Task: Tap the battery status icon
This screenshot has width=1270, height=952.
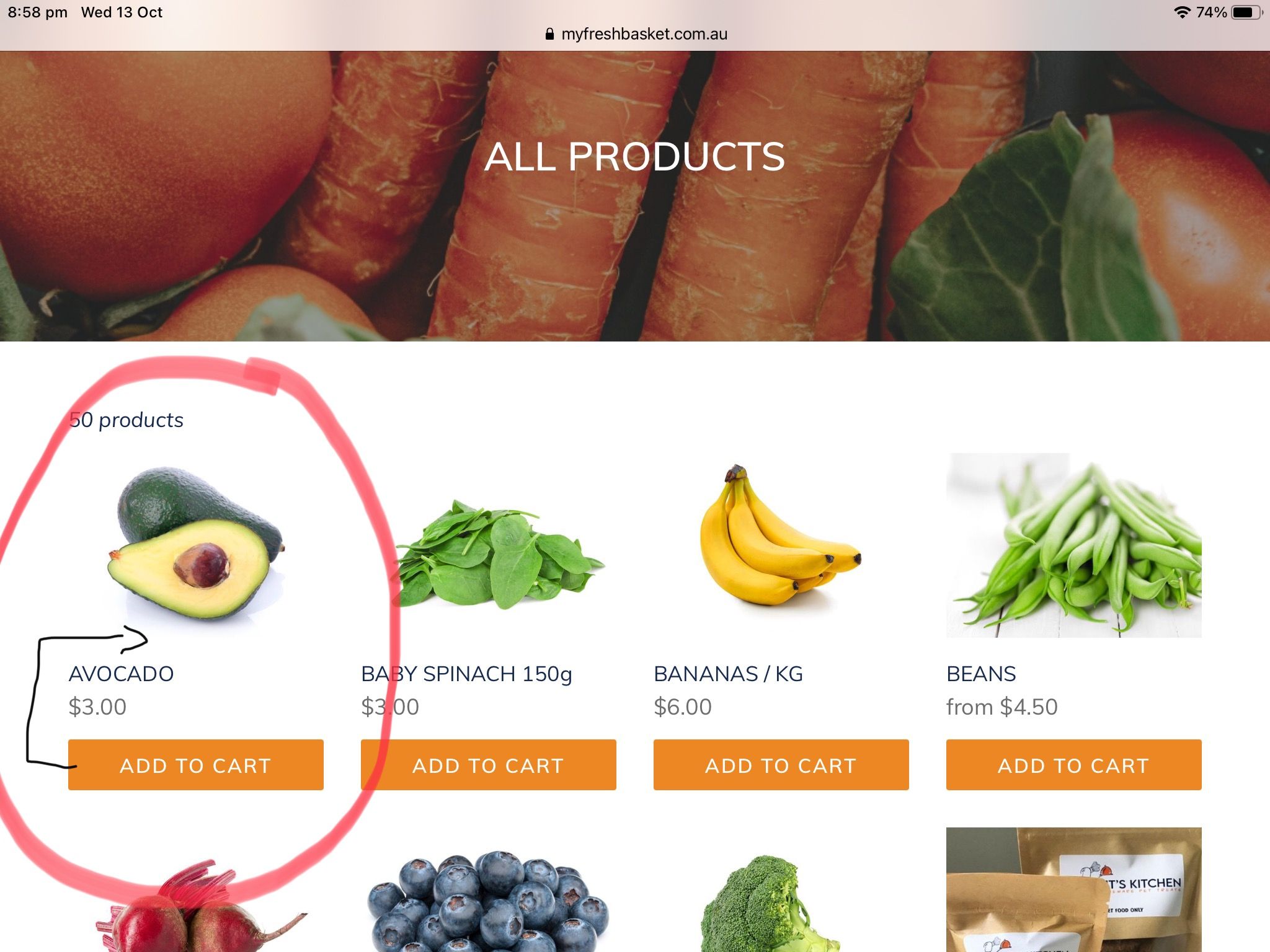Action: [1247, 12]
